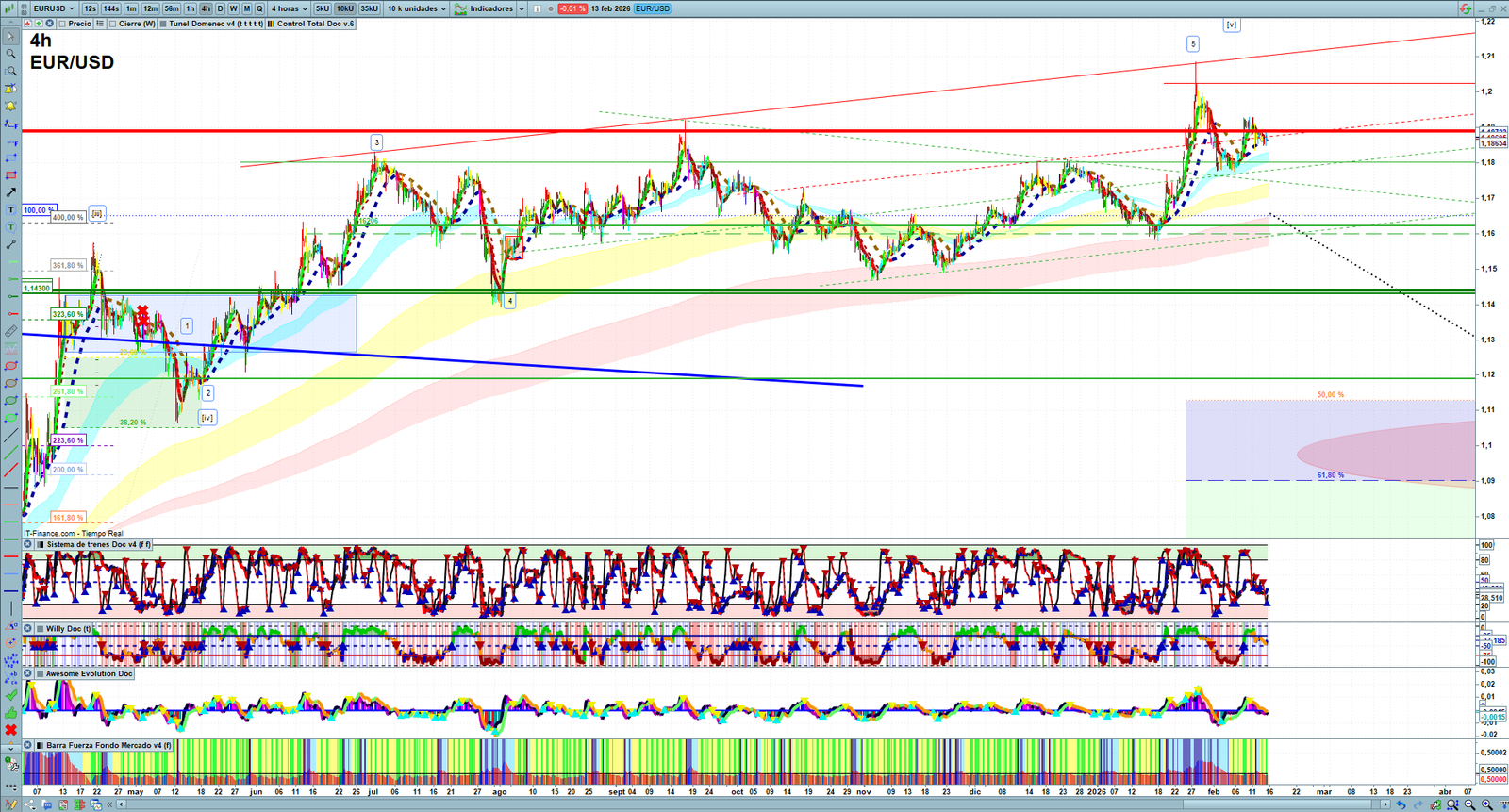Select the green thumbs-up icon

coord(10,713)
